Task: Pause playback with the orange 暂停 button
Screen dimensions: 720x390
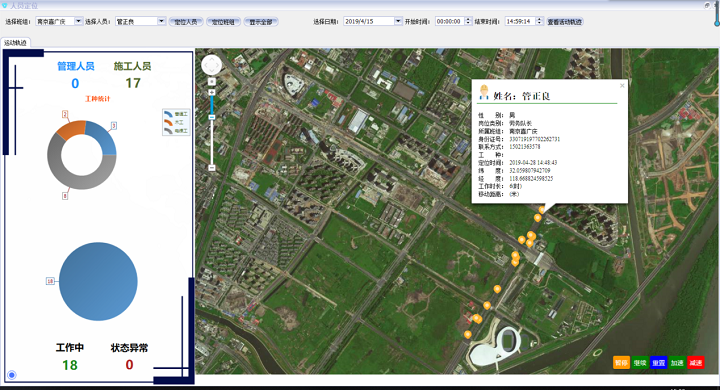Action: coord(621,362)
